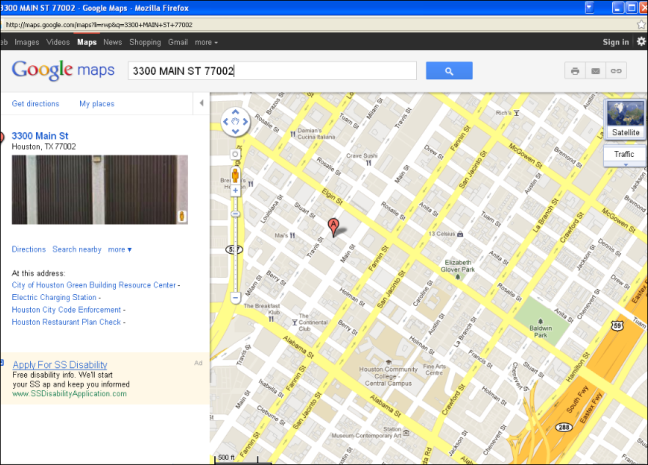Pan map down with the arrow
The image size is (648, 465).
(236, 131)
